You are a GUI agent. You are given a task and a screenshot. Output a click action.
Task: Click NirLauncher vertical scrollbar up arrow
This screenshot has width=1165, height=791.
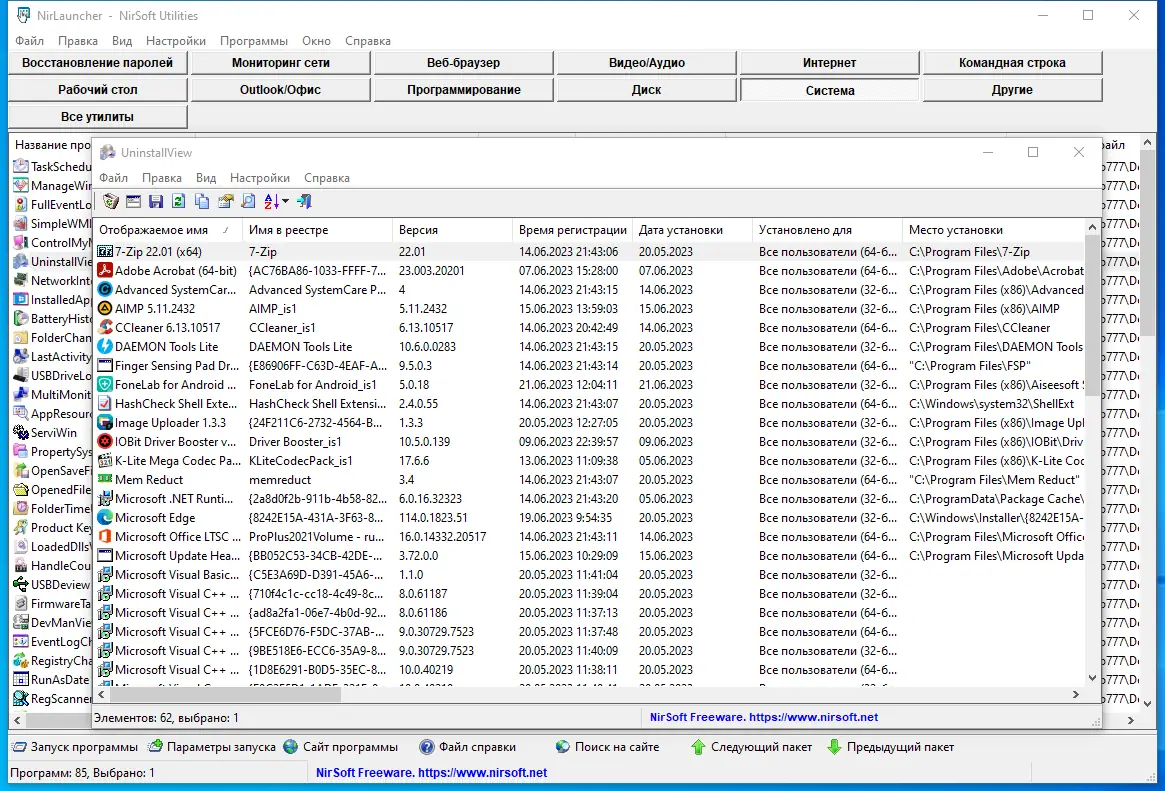(1147, 142)
